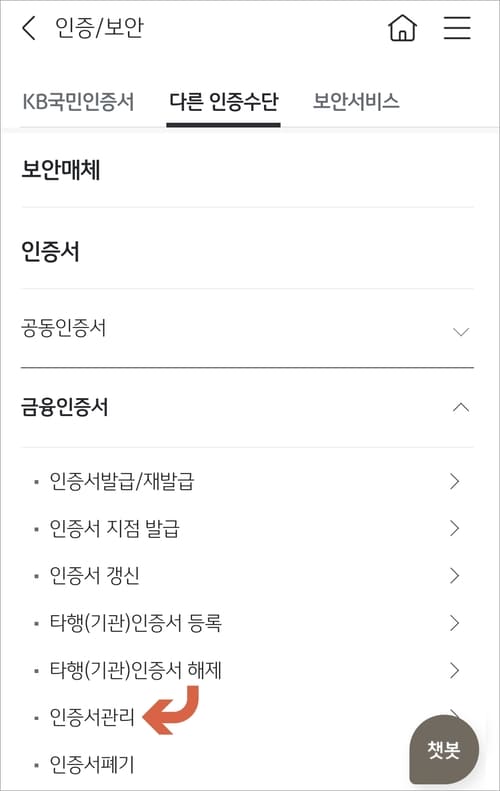
Task: Expand the 공동인증서 section chevron
Action: point(461,332)
